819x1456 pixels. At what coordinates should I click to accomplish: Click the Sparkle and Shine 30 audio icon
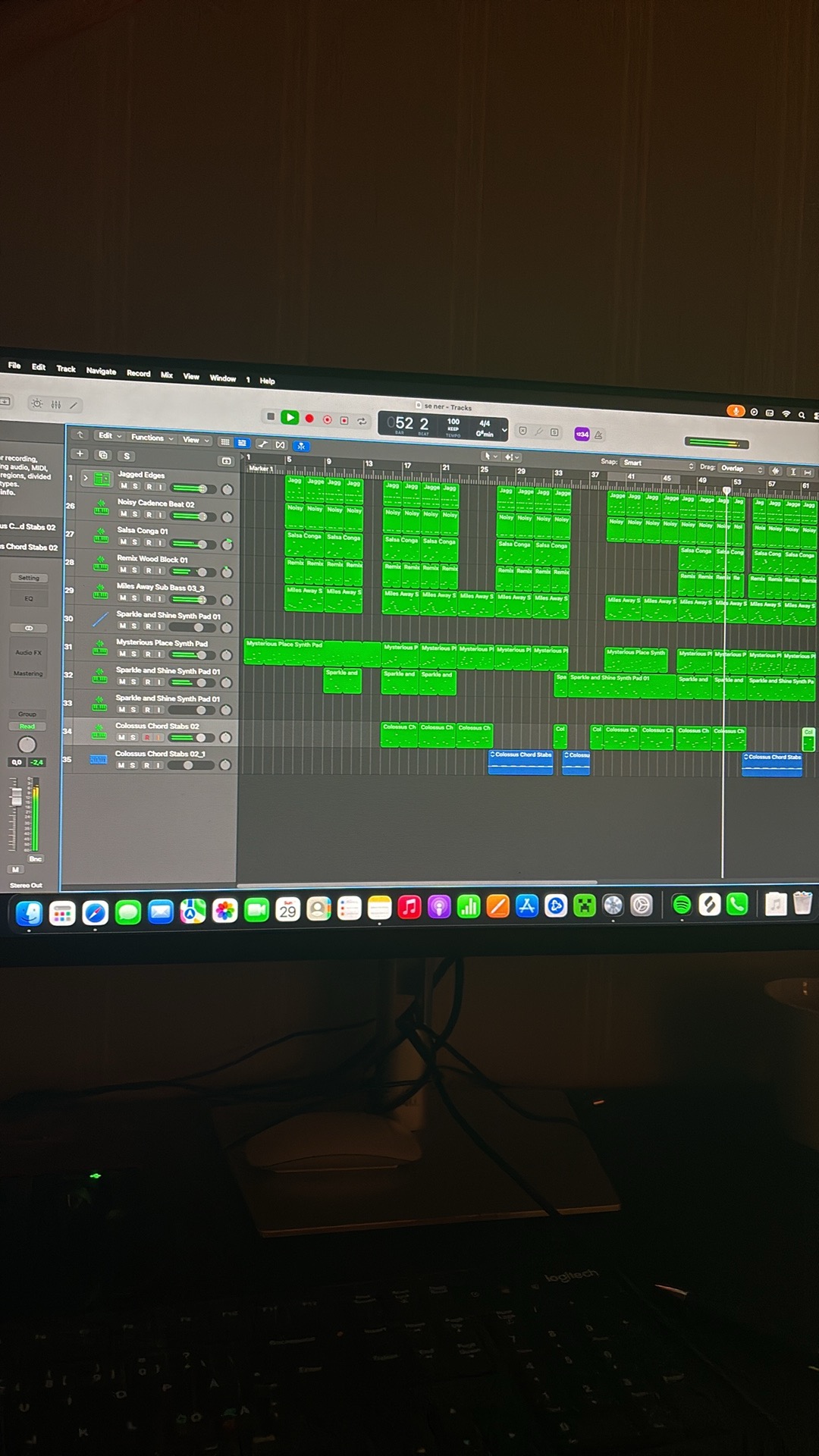tap(100, 620)
